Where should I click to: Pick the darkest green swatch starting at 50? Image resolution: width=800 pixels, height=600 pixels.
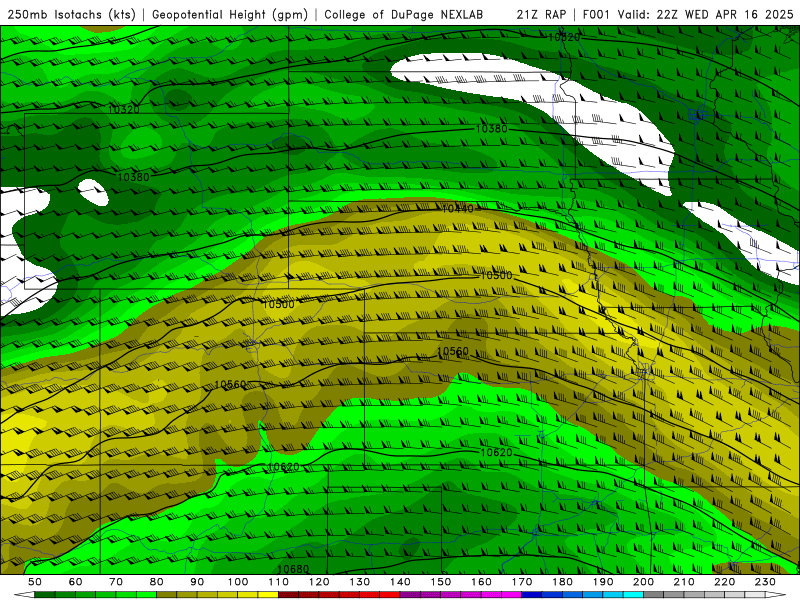pyautogui.click(x=45, y=595)
